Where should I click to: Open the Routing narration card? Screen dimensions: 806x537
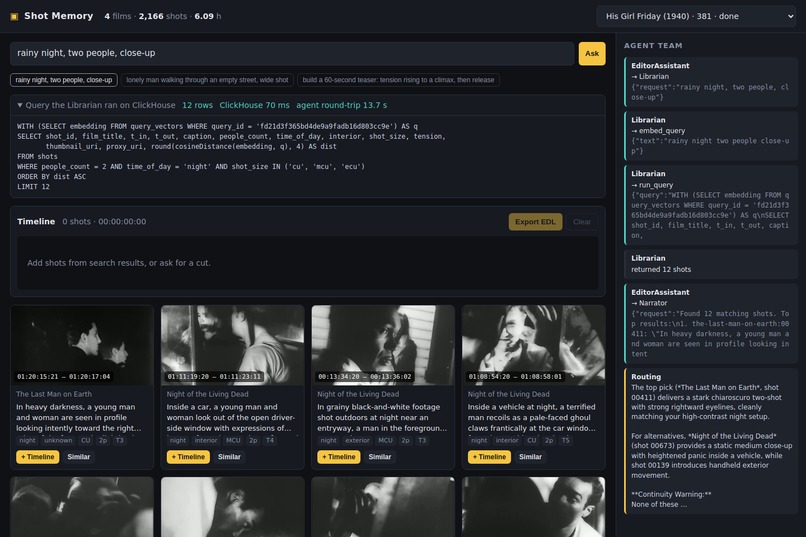[711, 441]
